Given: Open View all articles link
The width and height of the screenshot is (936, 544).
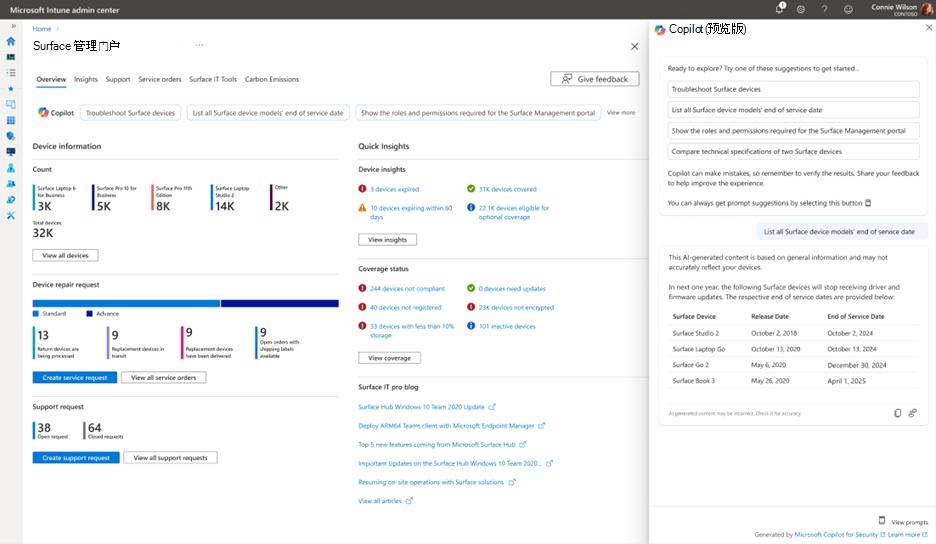Looking at the screenshot, I should coord(380,501).
